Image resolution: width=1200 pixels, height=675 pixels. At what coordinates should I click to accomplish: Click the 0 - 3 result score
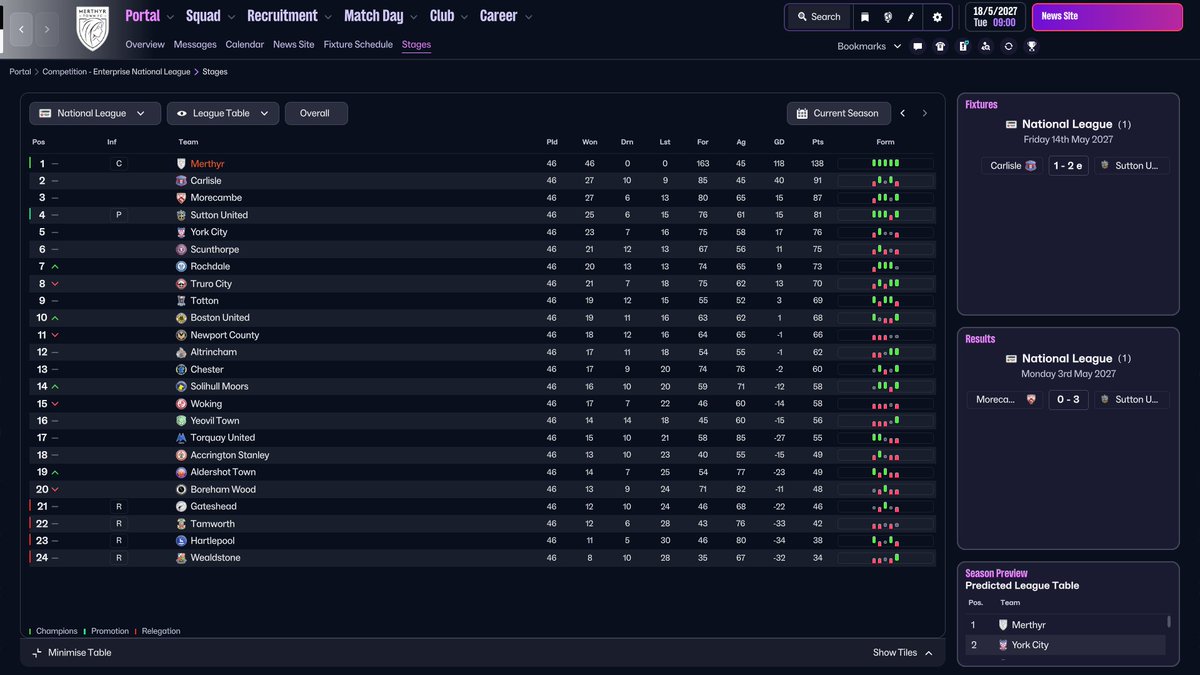click(1068, 399)
